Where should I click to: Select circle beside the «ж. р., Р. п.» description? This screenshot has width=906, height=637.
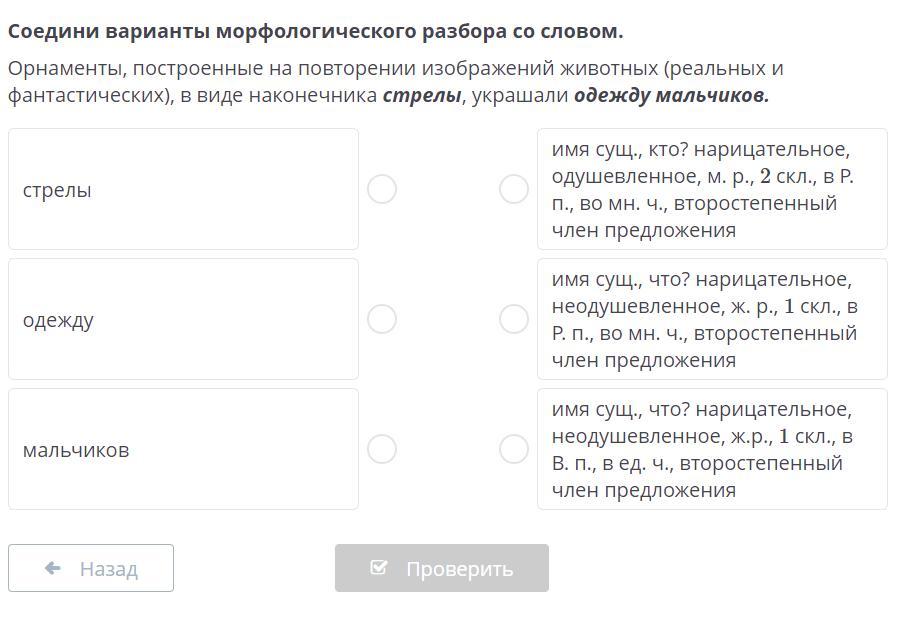click(514, 319)
